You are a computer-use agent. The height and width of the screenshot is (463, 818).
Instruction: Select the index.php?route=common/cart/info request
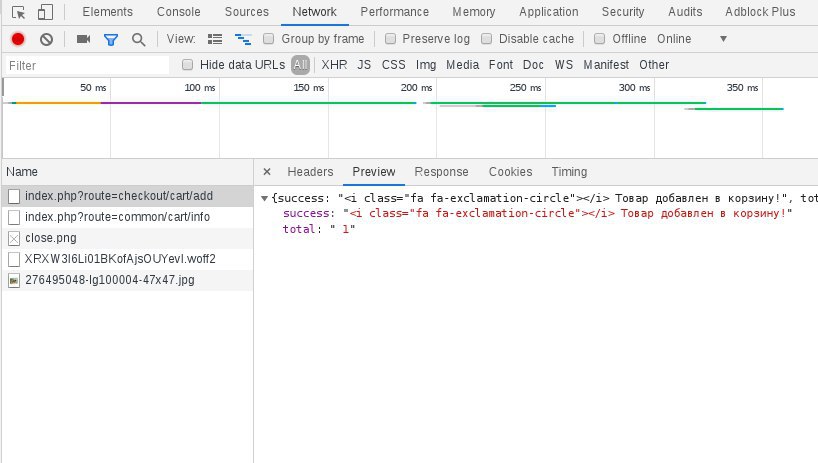click(x=127, y=217)
